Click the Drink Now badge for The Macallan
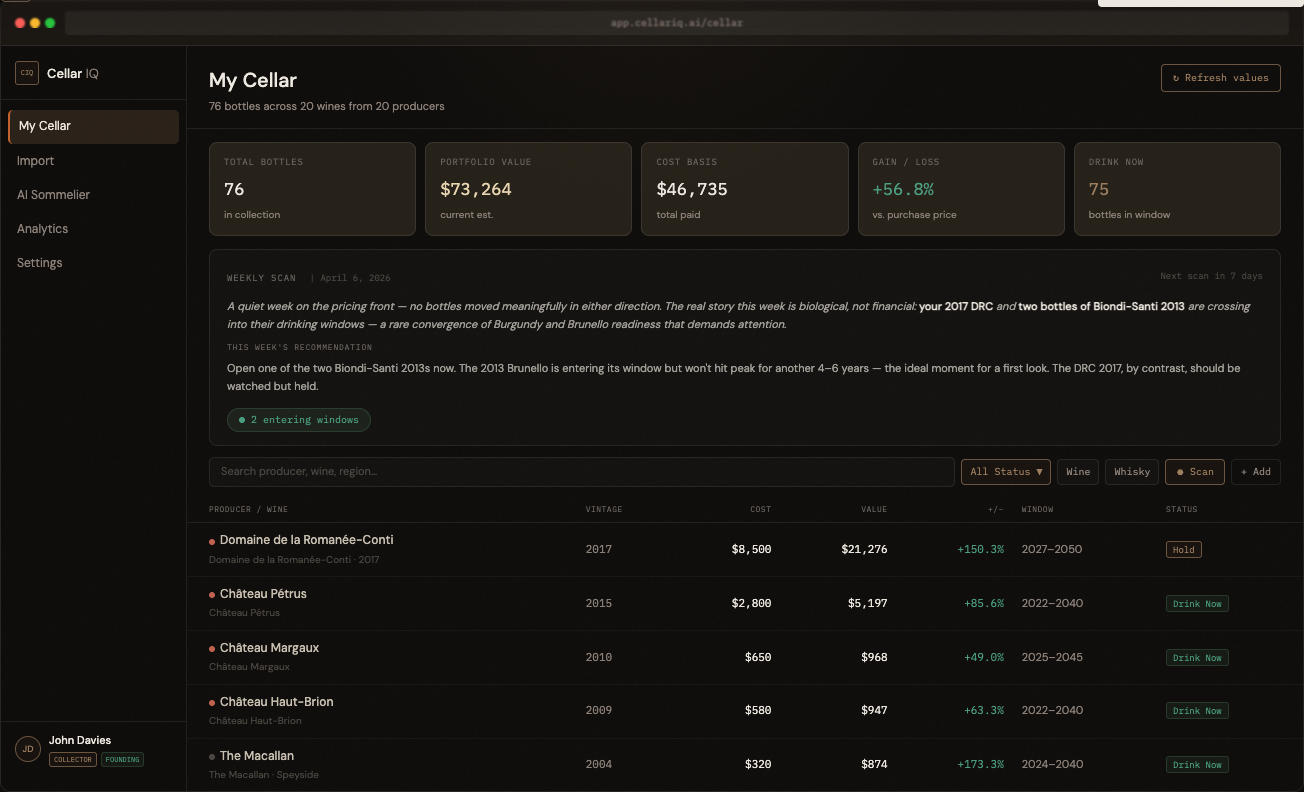The height and width of the screenshot is (792, 1304). 1197,765
